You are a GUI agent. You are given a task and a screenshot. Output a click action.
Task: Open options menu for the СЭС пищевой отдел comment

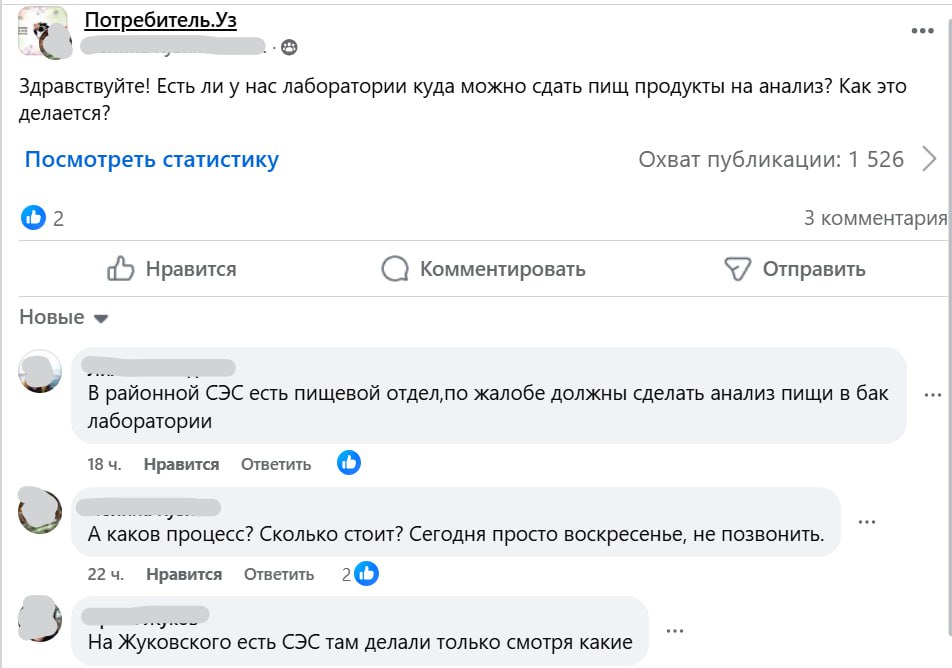(931, 394)
